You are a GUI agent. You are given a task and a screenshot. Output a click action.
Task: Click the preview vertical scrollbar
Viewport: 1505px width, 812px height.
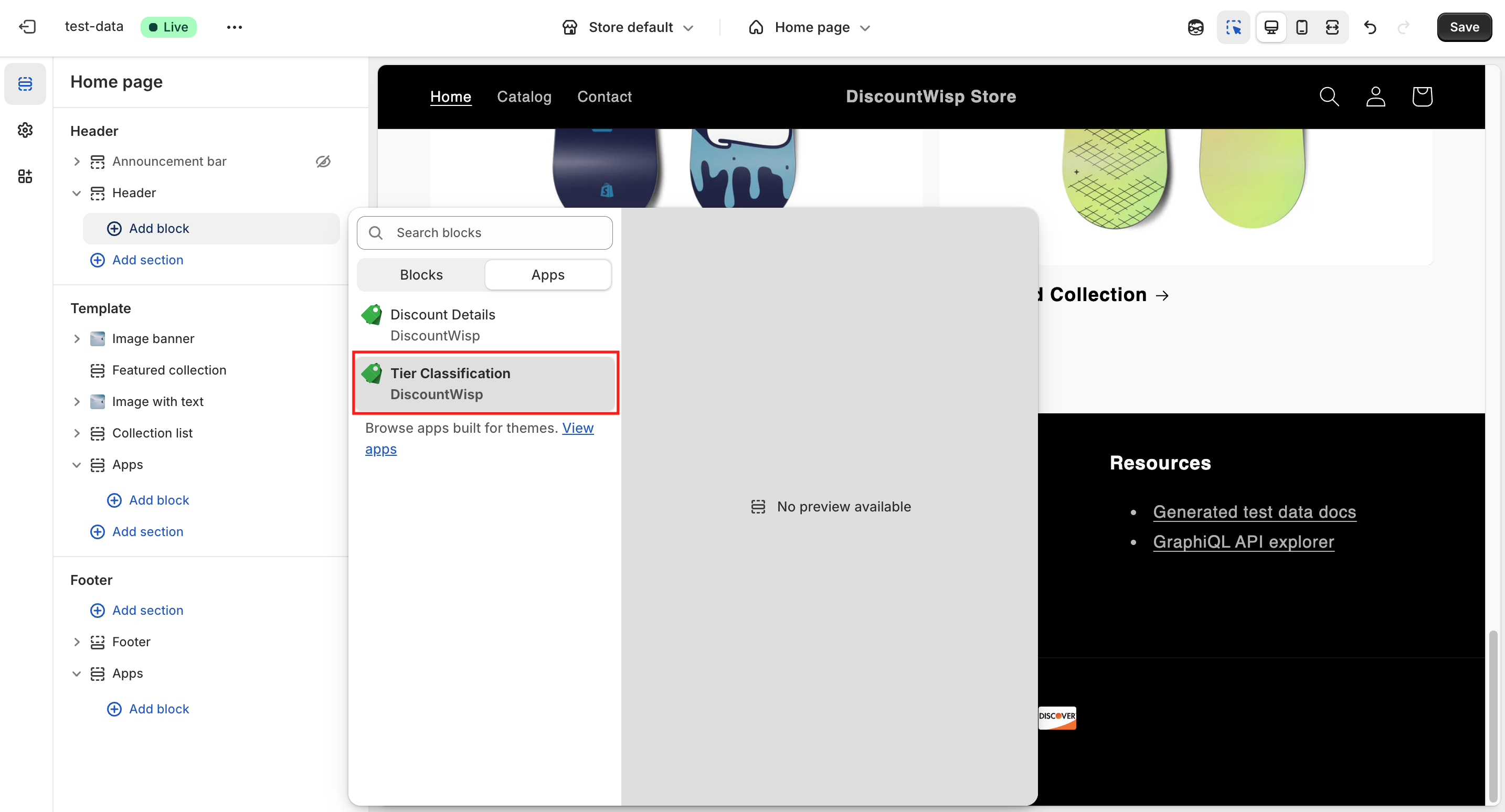pyautogui.click(x=1493, y=715)
